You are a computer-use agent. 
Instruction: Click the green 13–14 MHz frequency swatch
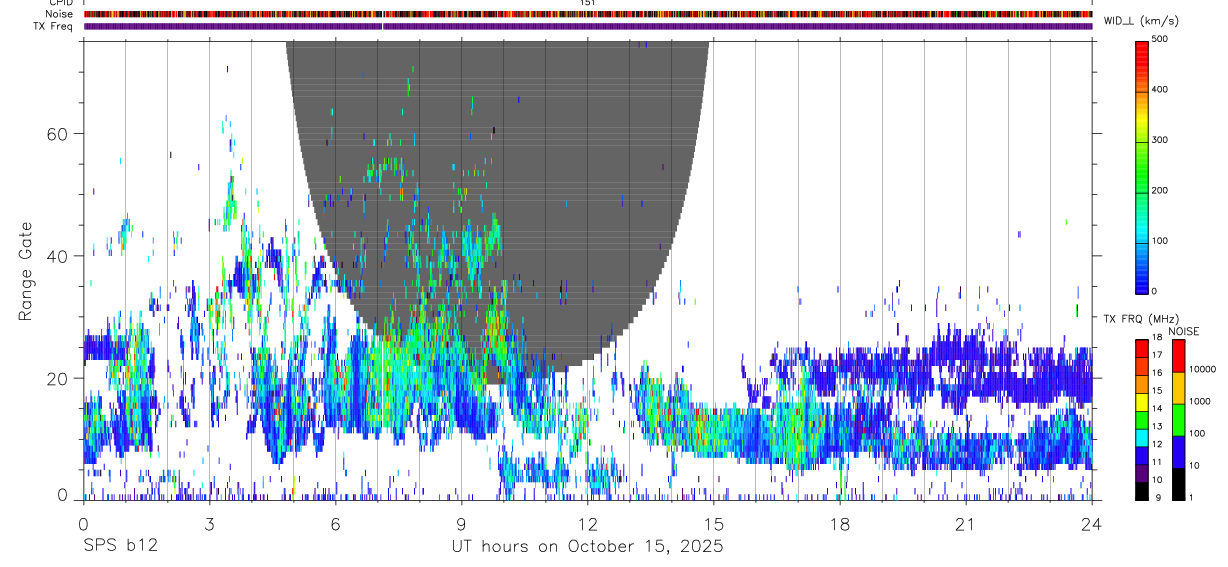tap(1142, 420)
